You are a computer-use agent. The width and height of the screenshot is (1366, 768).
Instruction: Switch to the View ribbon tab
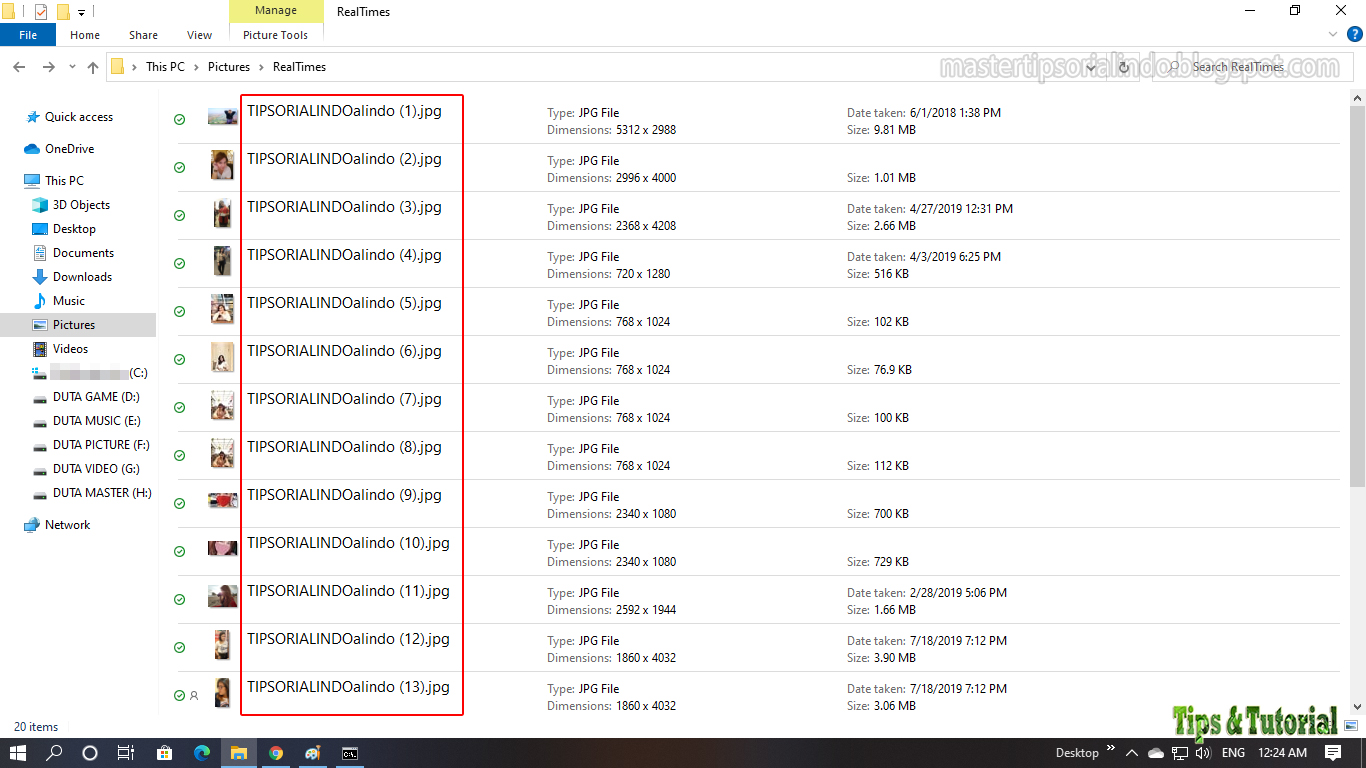pyautogui.click(x=198, y=34)
